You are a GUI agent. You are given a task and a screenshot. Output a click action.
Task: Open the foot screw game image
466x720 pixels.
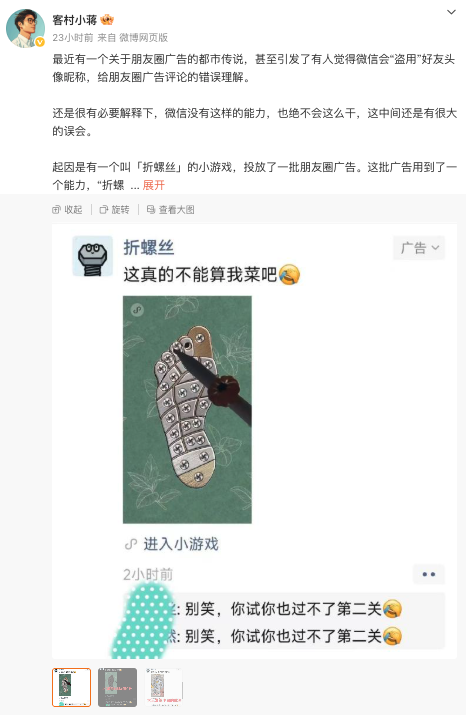pyautogui.click(x=187, y=410)
